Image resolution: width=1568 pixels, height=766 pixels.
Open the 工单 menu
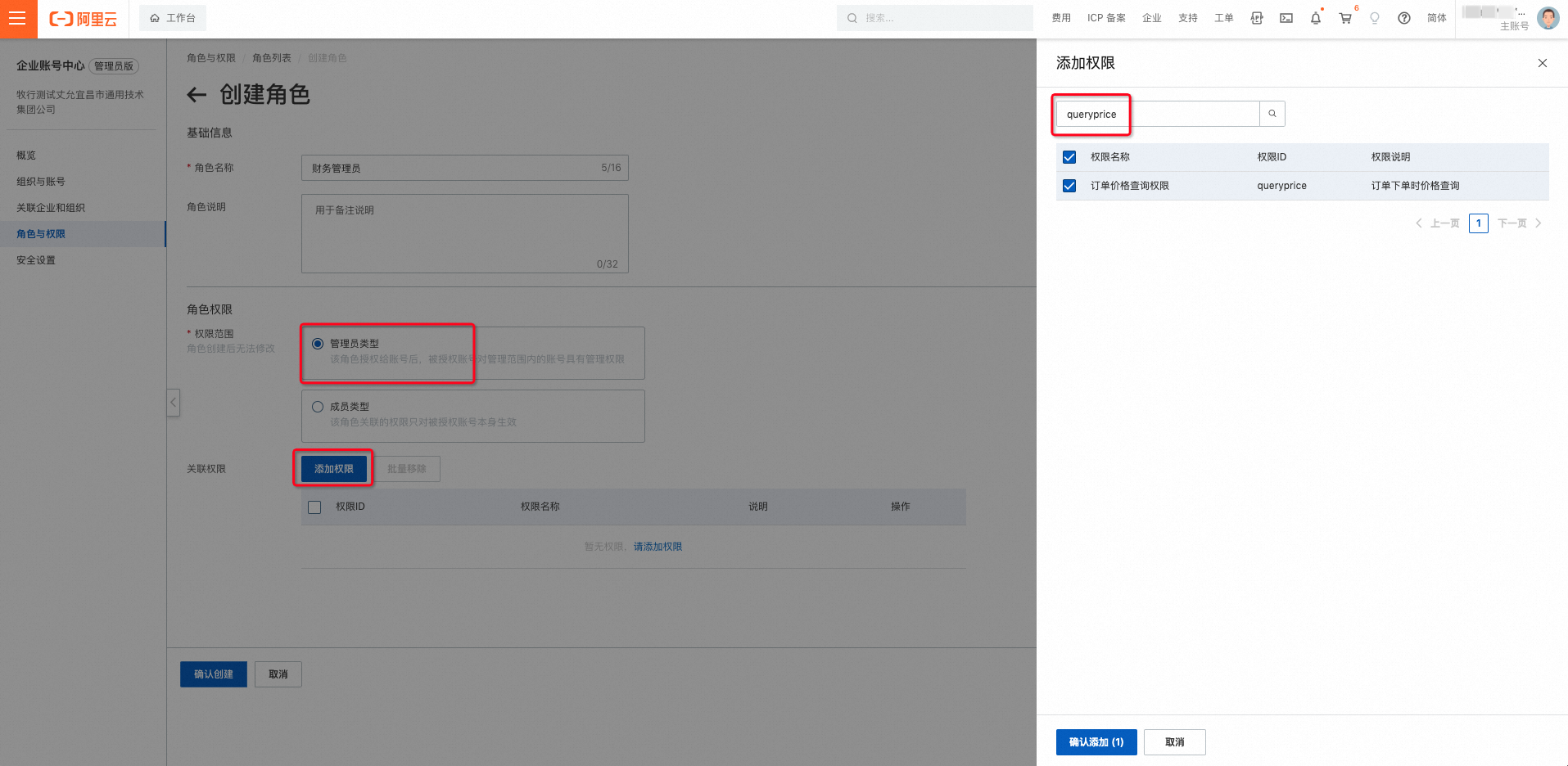[x=1224, y=18]
